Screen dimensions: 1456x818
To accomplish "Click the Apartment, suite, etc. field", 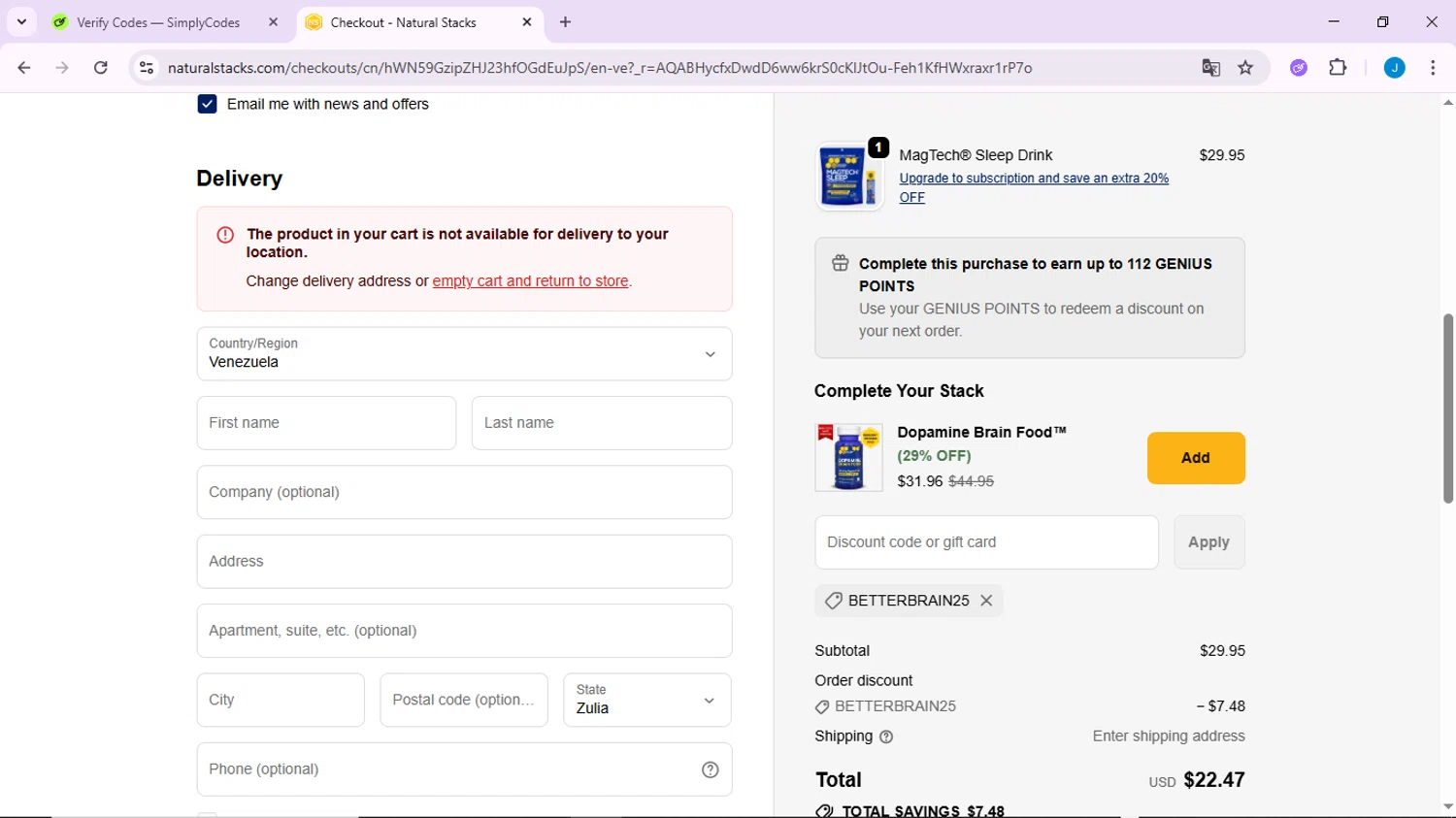I will (464, 631).
